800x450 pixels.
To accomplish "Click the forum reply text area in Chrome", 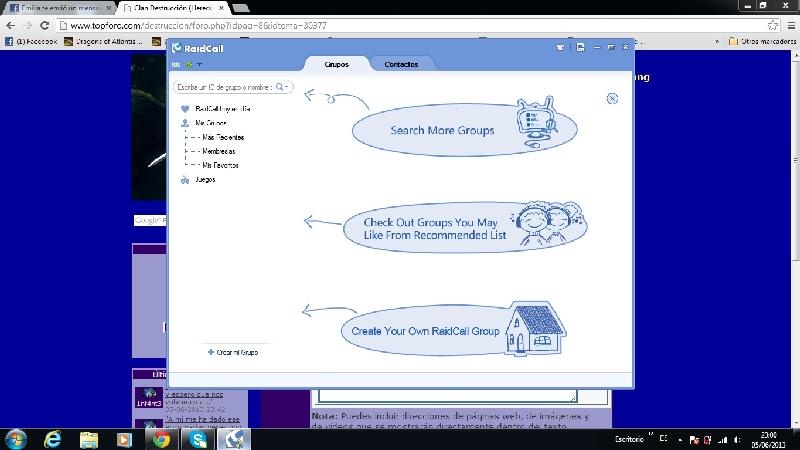I will [447, 395].
